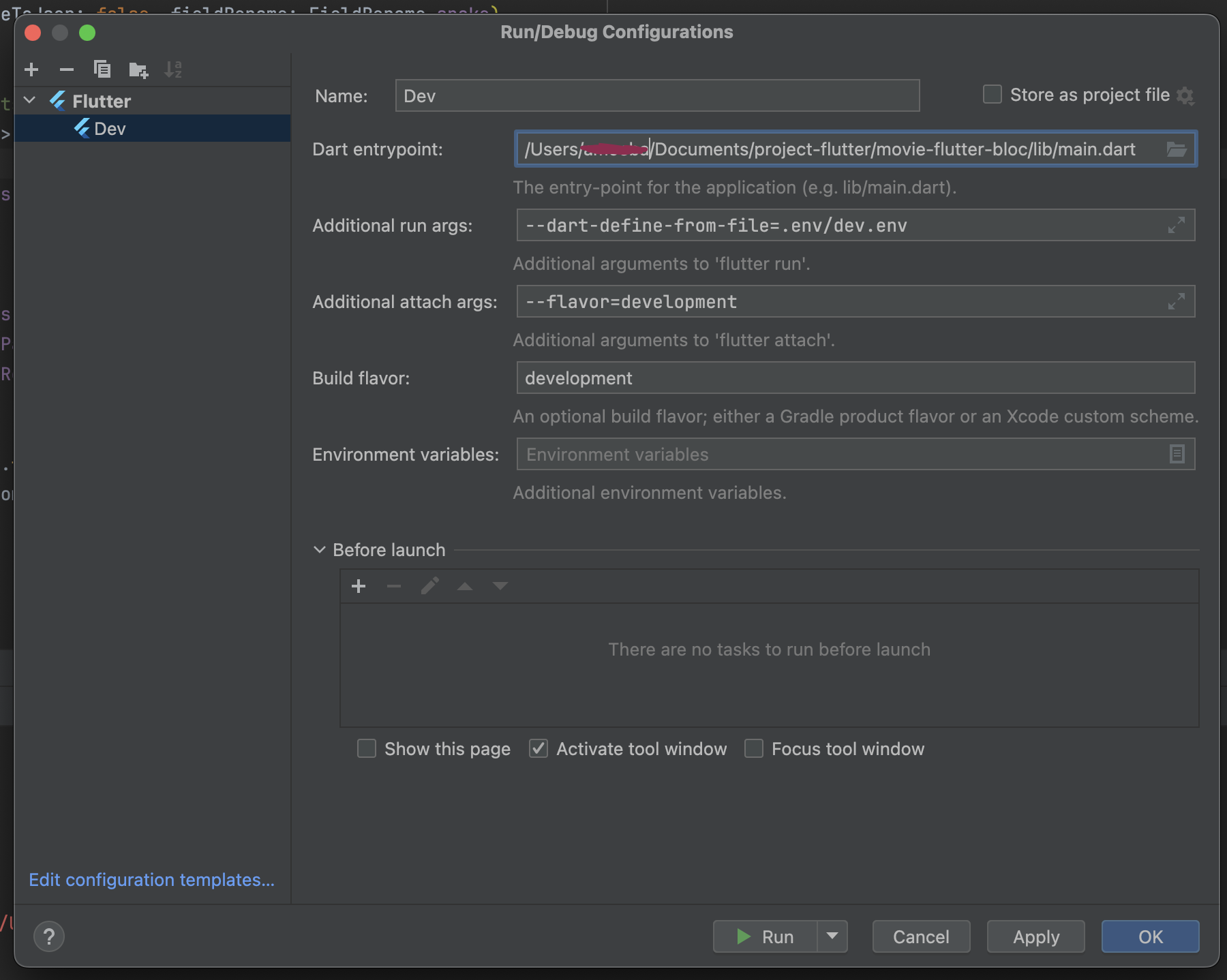Add a new run configuration
Image resolution: width=1227 pixels, height=980 pixels.
tap(31, 70)
